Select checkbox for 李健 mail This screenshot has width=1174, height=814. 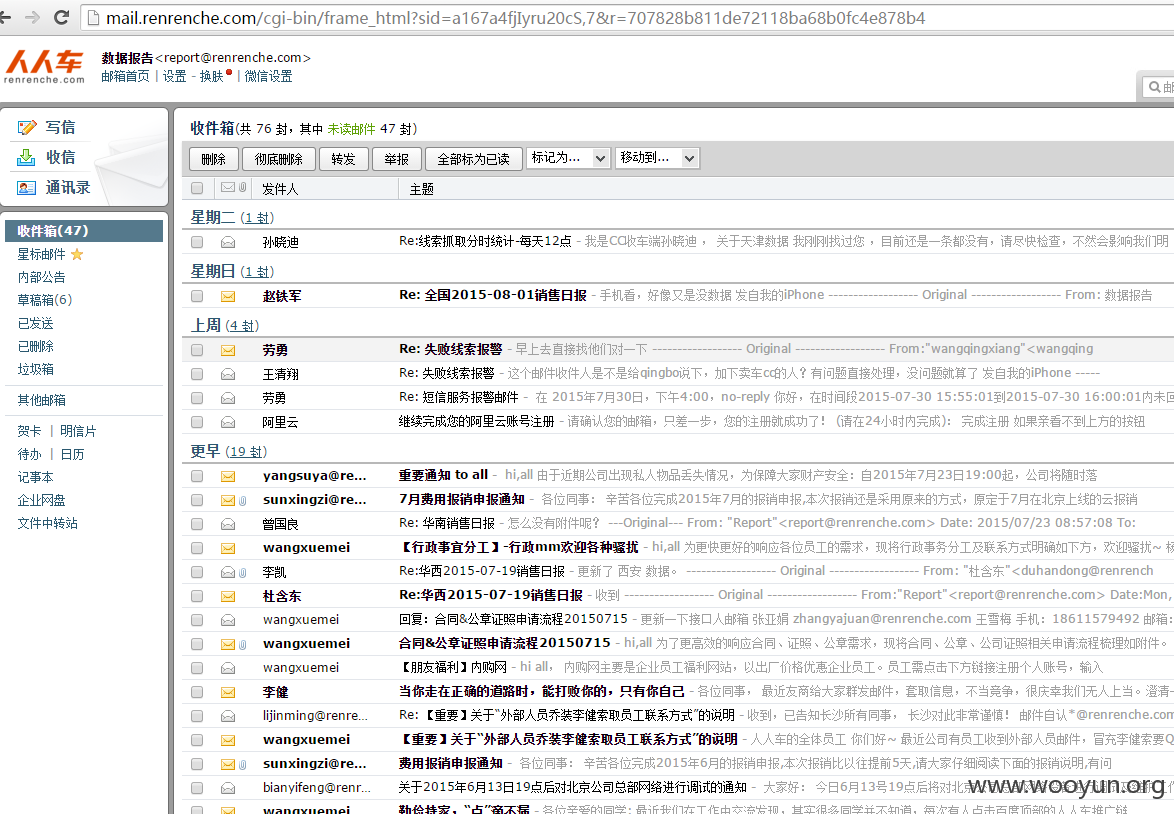(197, 691)
